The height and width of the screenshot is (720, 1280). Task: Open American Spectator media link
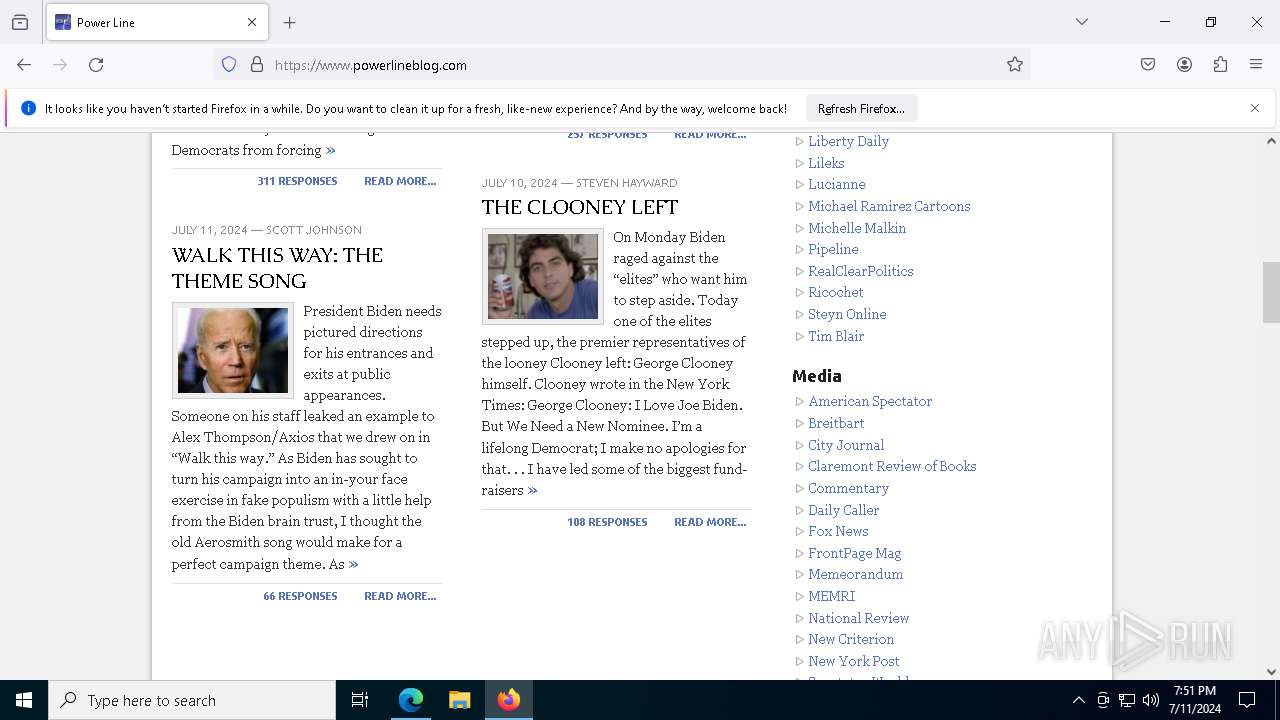[x=870, y=401]
